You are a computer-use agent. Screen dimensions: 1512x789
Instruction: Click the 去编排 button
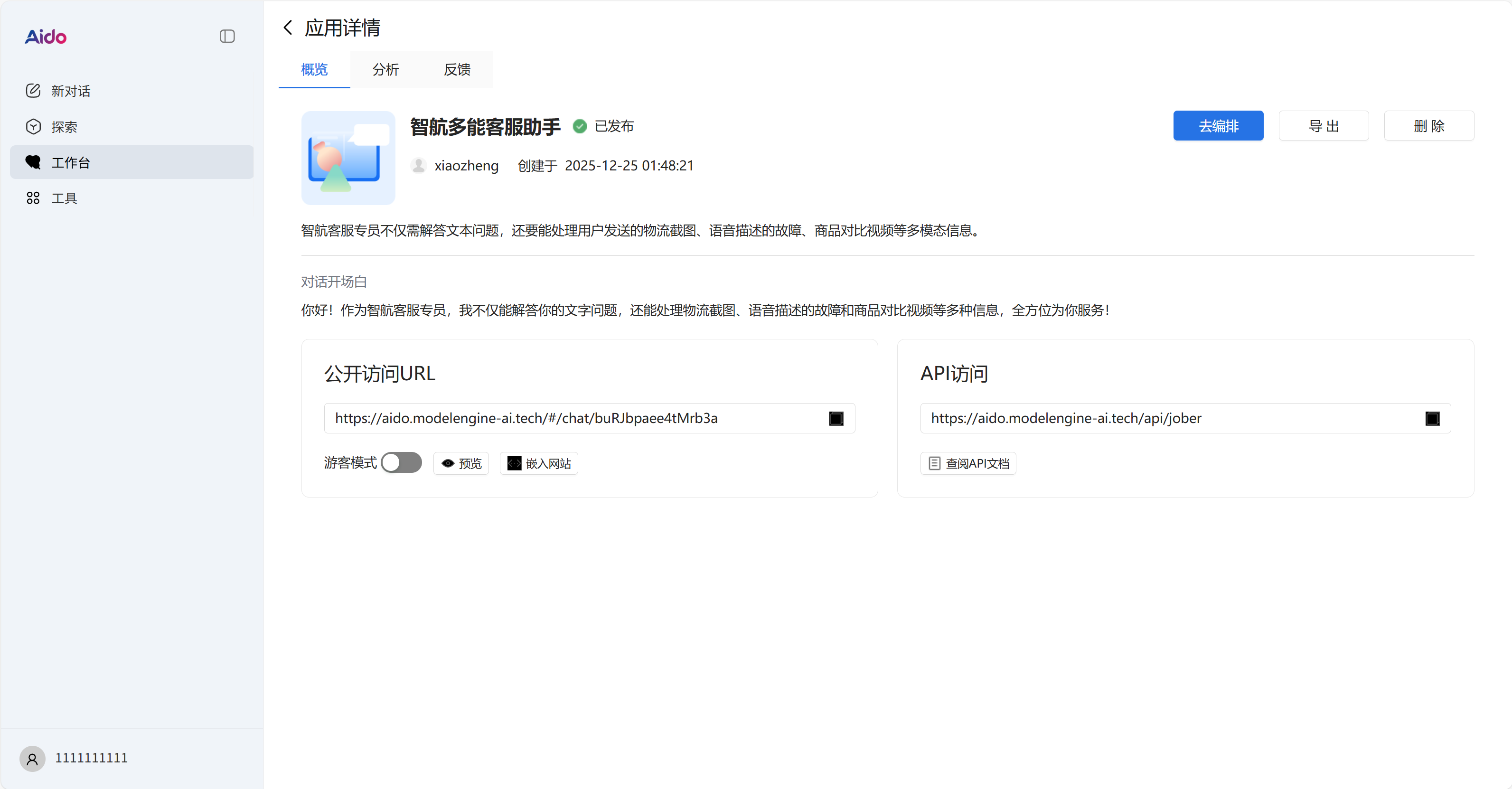[x=1218, y=125]
